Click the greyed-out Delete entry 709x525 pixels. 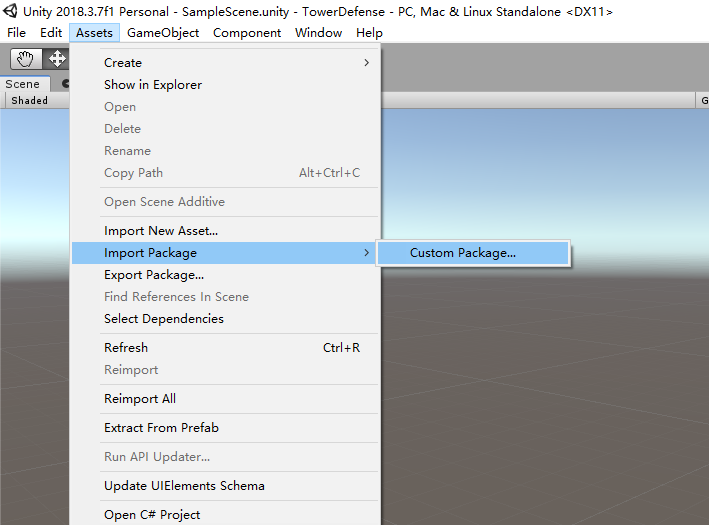225,128
